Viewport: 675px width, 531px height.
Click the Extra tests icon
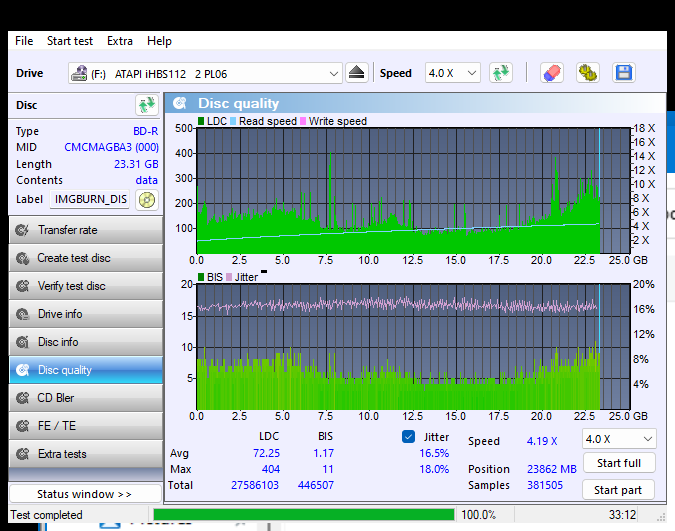[22, 454]
